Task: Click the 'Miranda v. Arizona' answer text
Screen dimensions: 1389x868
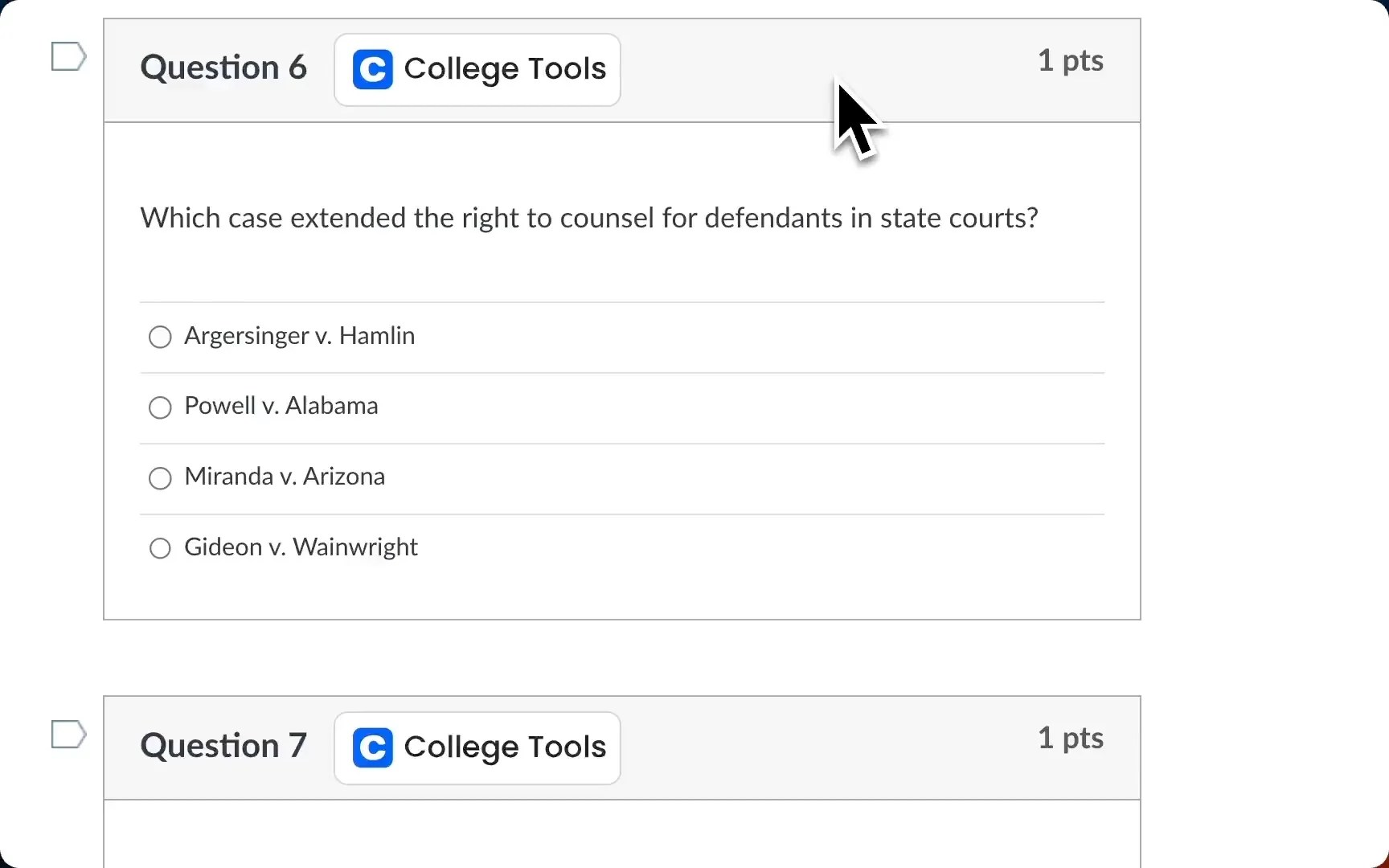Action: coord(285,477)
